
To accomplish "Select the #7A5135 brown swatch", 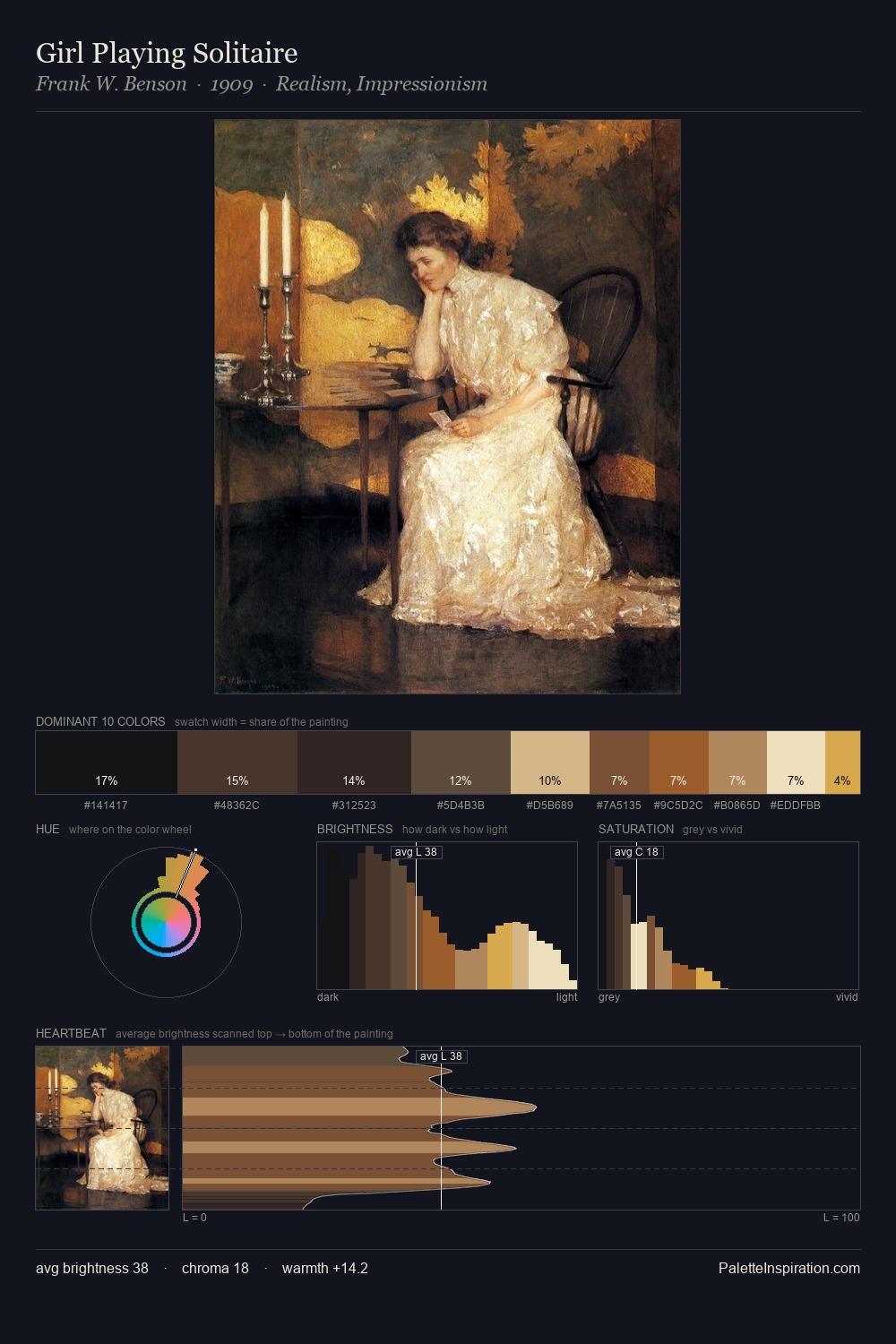I will click(x=619, y=762).
